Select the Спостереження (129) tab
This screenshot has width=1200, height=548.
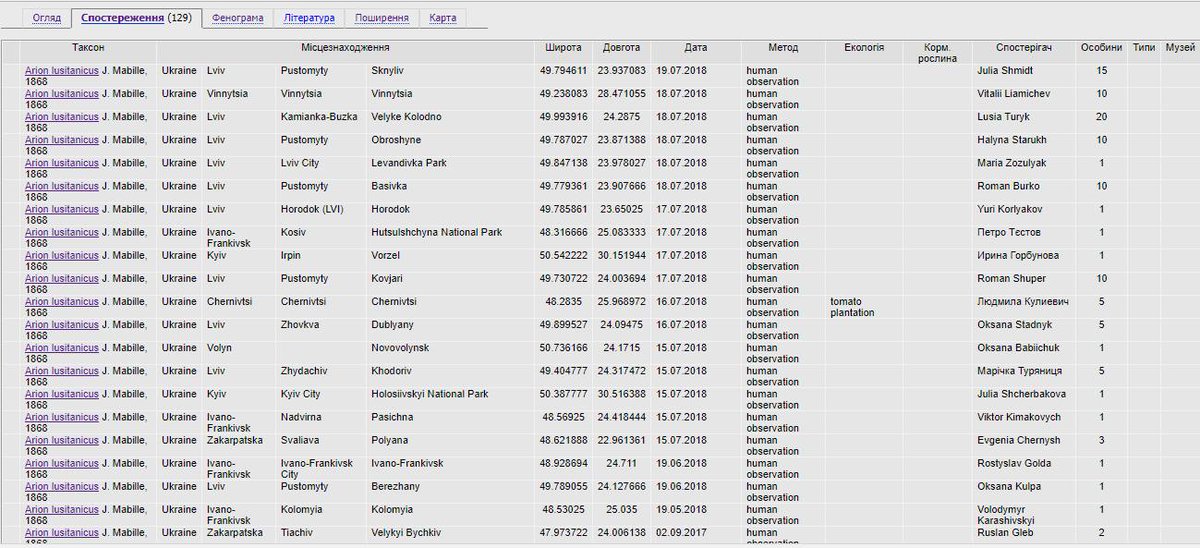pyautogui.click(x=137, y=18)
